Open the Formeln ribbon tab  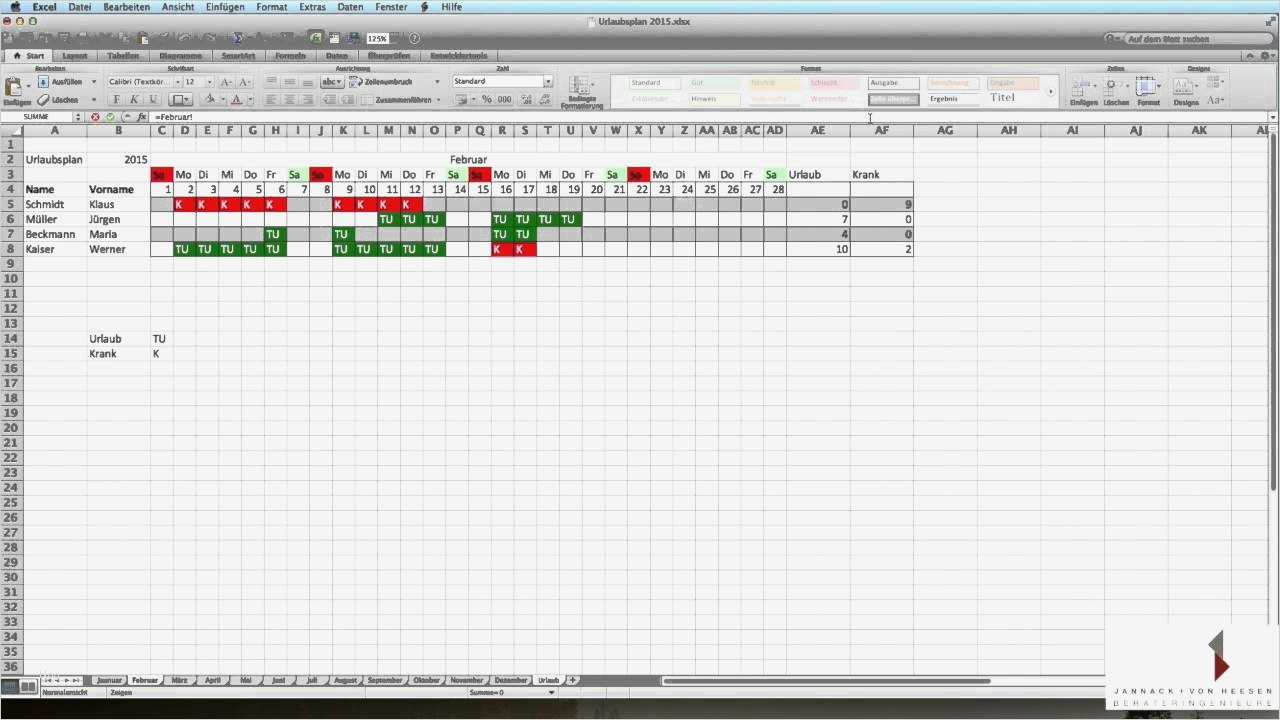click(x=290, y=56)
